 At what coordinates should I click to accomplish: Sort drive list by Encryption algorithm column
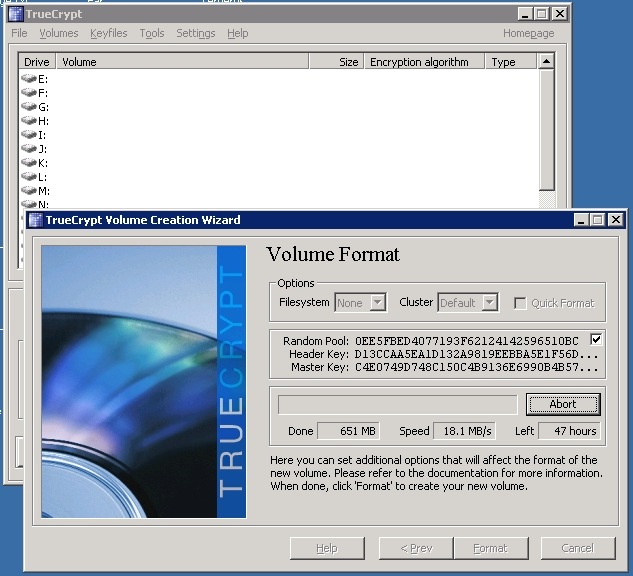(x=419, y=62)
